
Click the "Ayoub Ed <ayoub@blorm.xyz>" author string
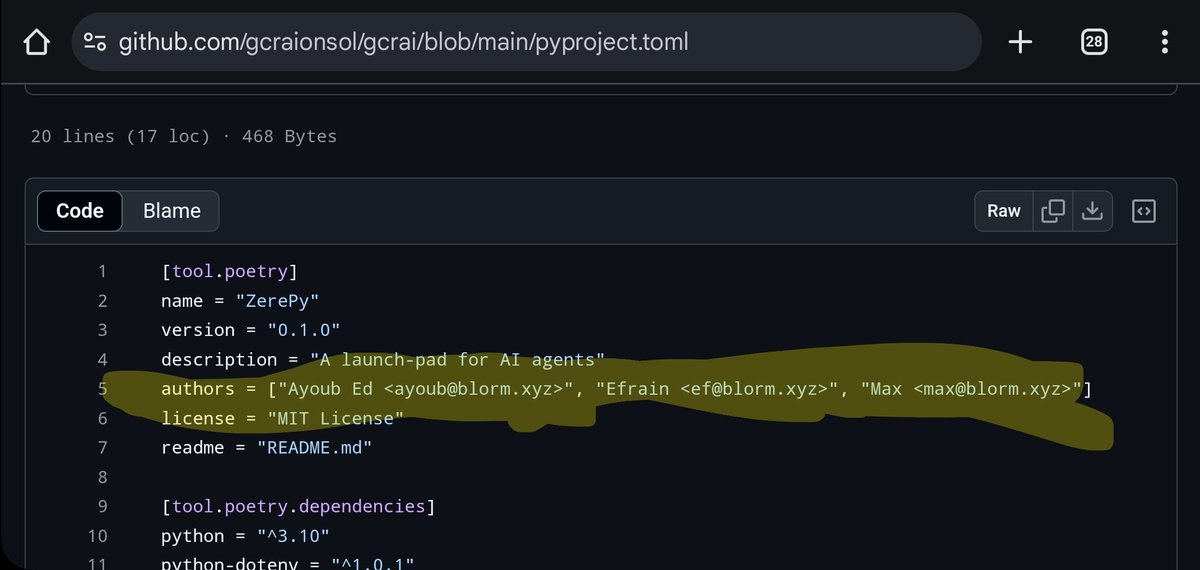[425, 389]
